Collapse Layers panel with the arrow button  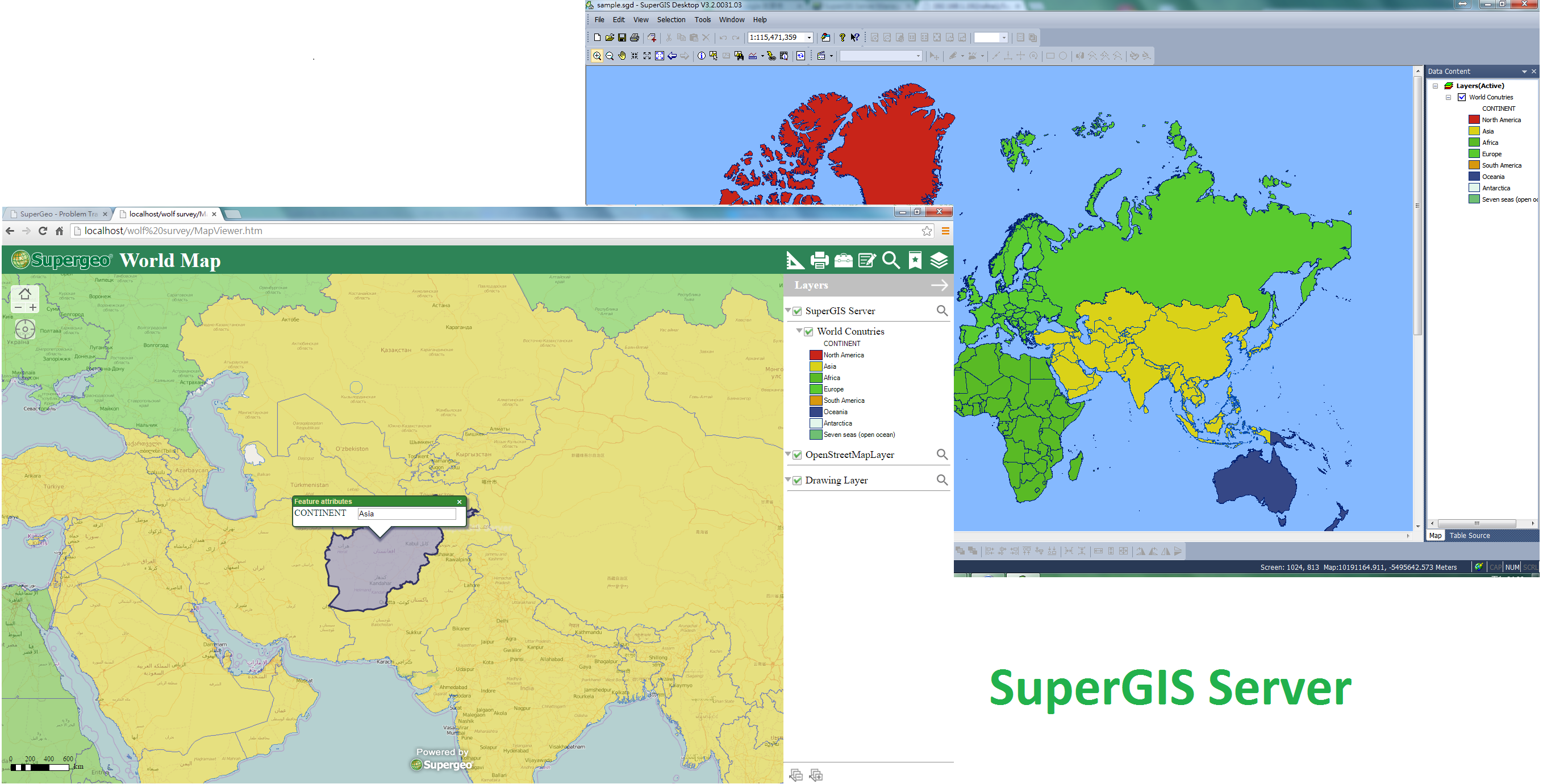tap(939, 286)
